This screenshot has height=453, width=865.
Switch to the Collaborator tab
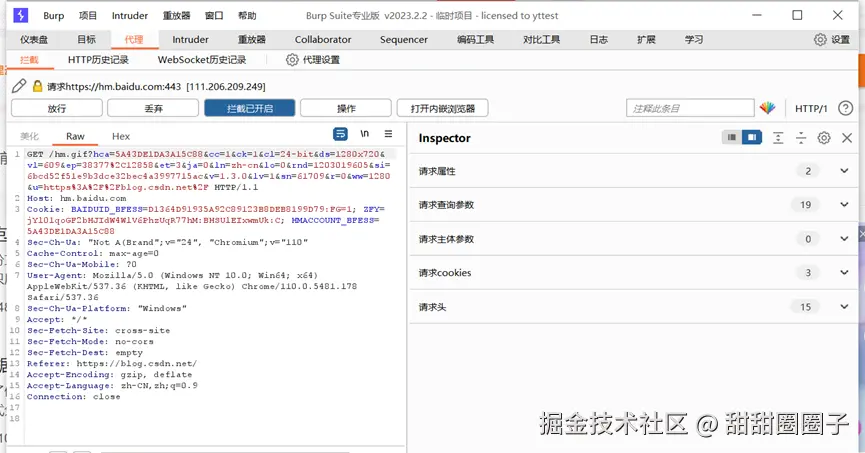[323, 39]
